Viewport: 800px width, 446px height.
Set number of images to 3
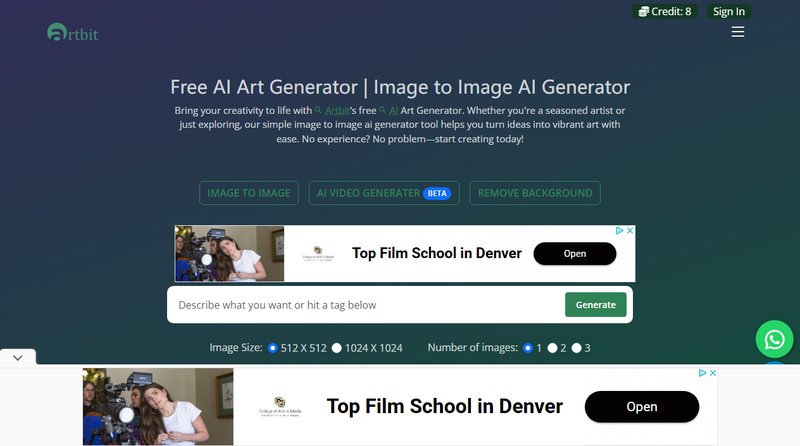point(577,348)
